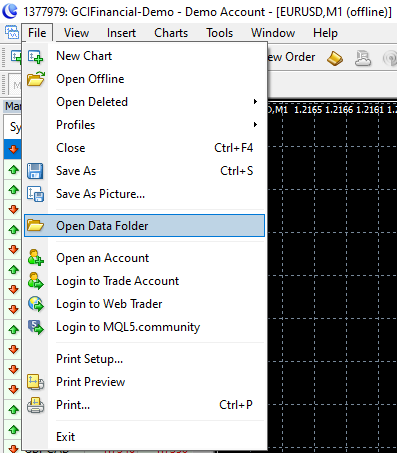Click the Login to Web Trader globe icon
The width and height of the screenshot is (397, 453).
pos(36,304)
